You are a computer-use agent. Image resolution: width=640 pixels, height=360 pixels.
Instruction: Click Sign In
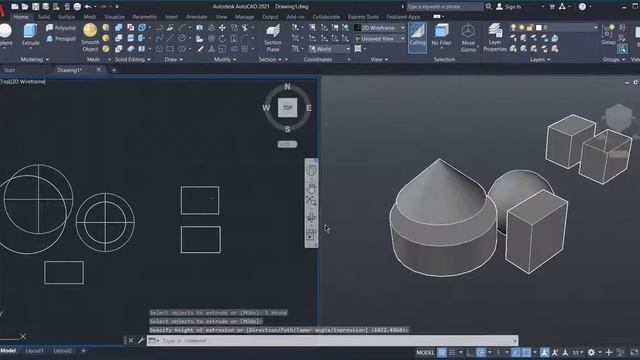click(x=509, y=7)
